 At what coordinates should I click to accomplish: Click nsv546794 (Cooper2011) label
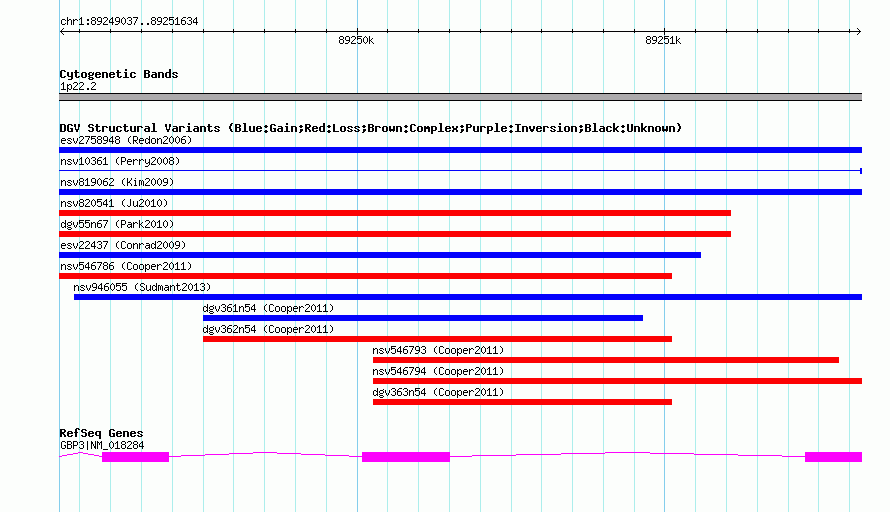pyautogui.click(x=438, y=371)
